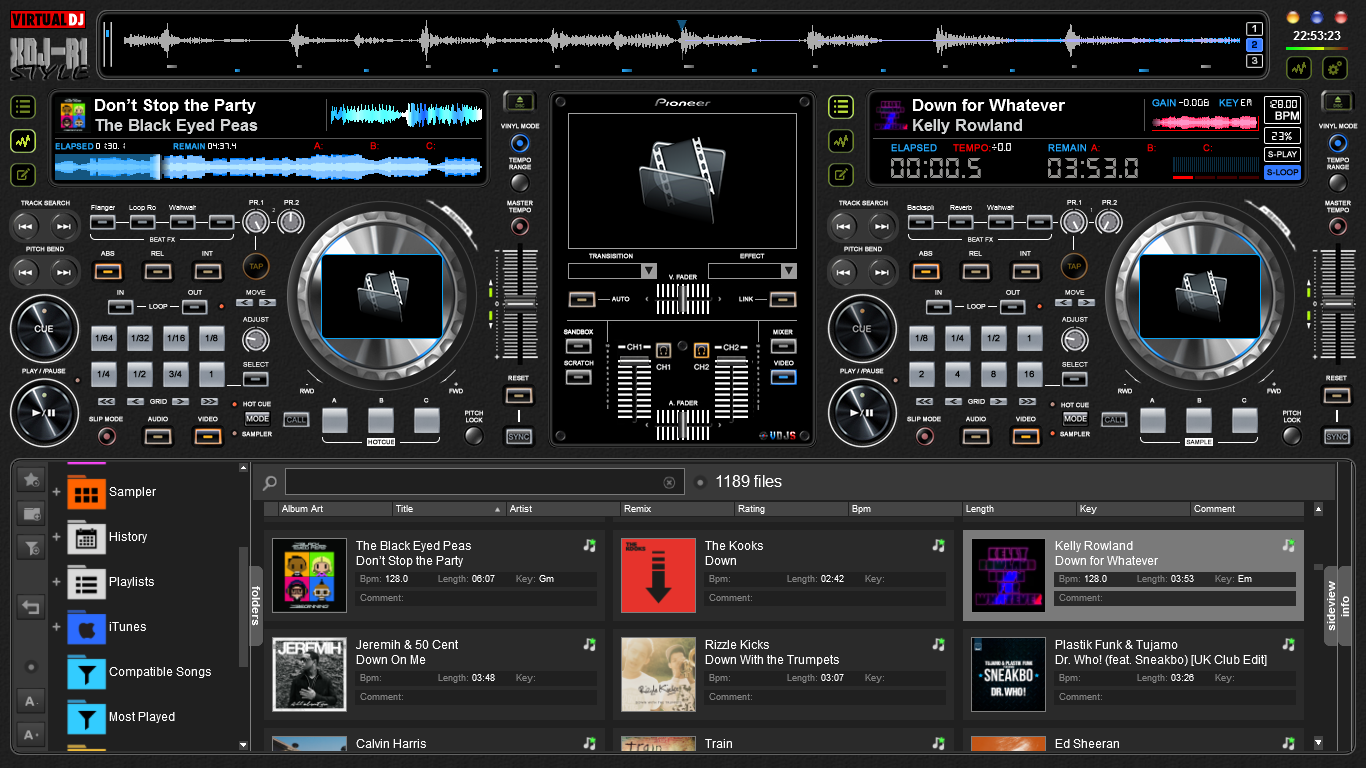The width and height of the screenshot is (1366, 768).
Task: Click left deck SYNC button
Action: pyautogui.click(x=519, y=437)
